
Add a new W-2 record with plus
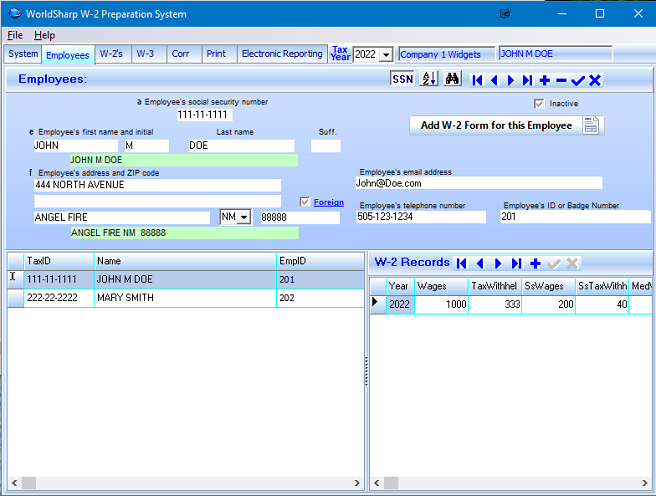(535, 263)
